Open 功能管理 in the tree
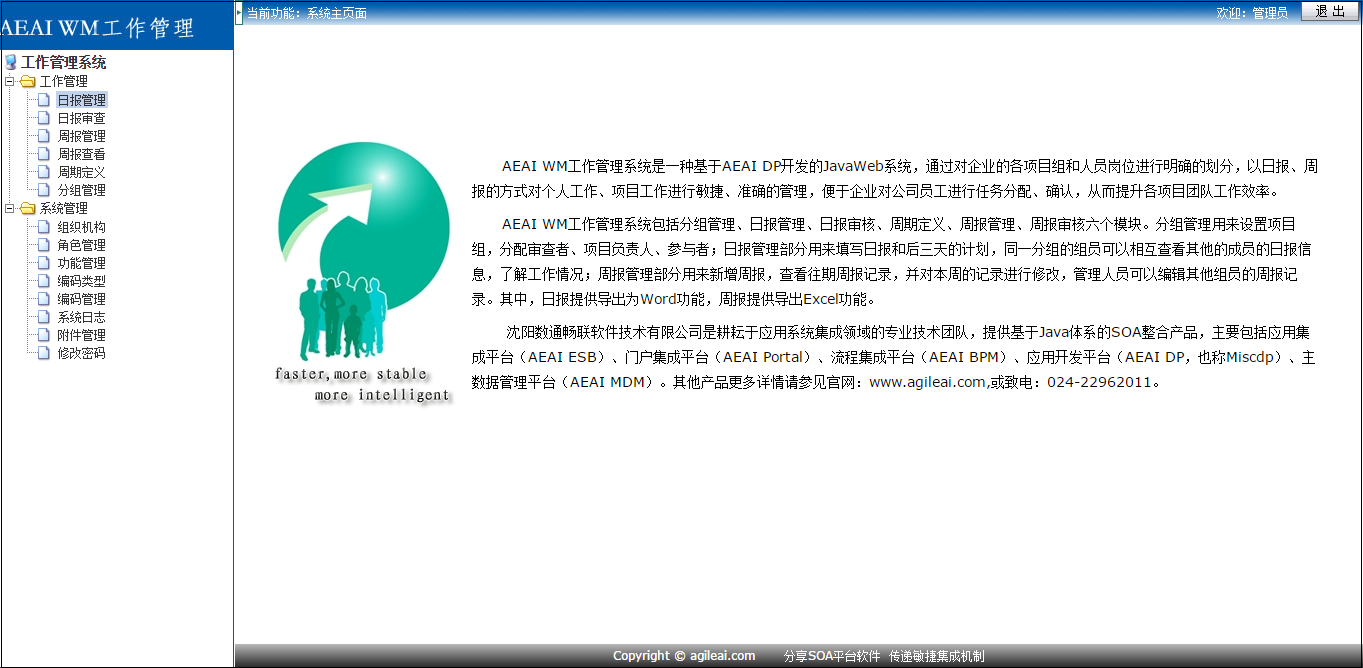The image size is (1363, 668). click(81, 263)
